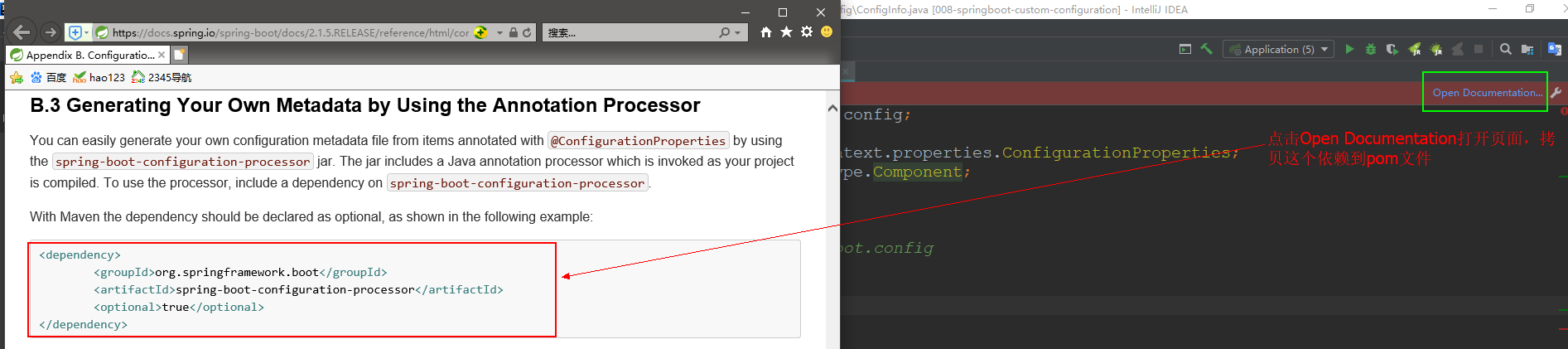Click the browser search input field

point(630,33)
